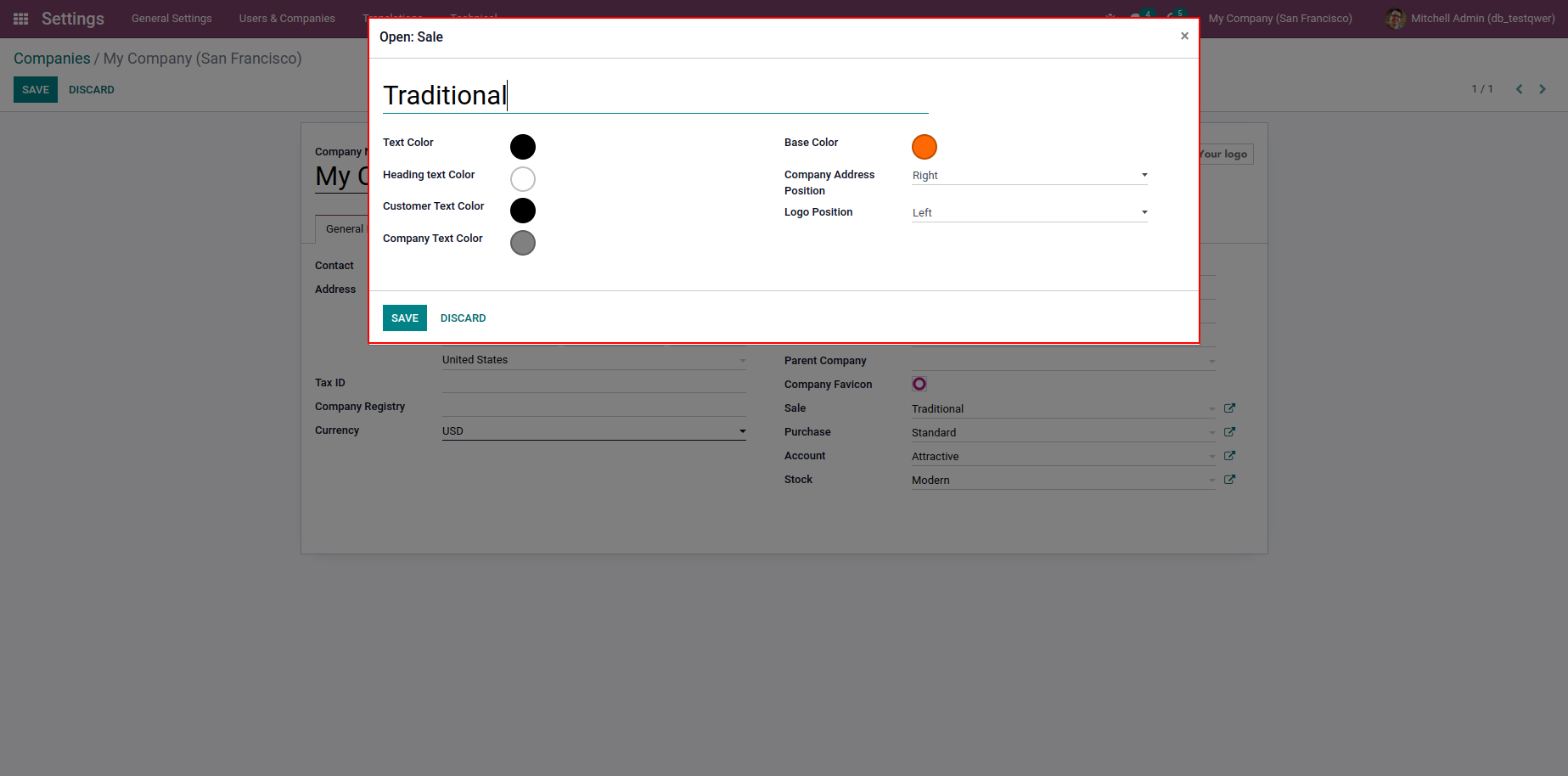Go to next record arrow

tap(1543, 89)
